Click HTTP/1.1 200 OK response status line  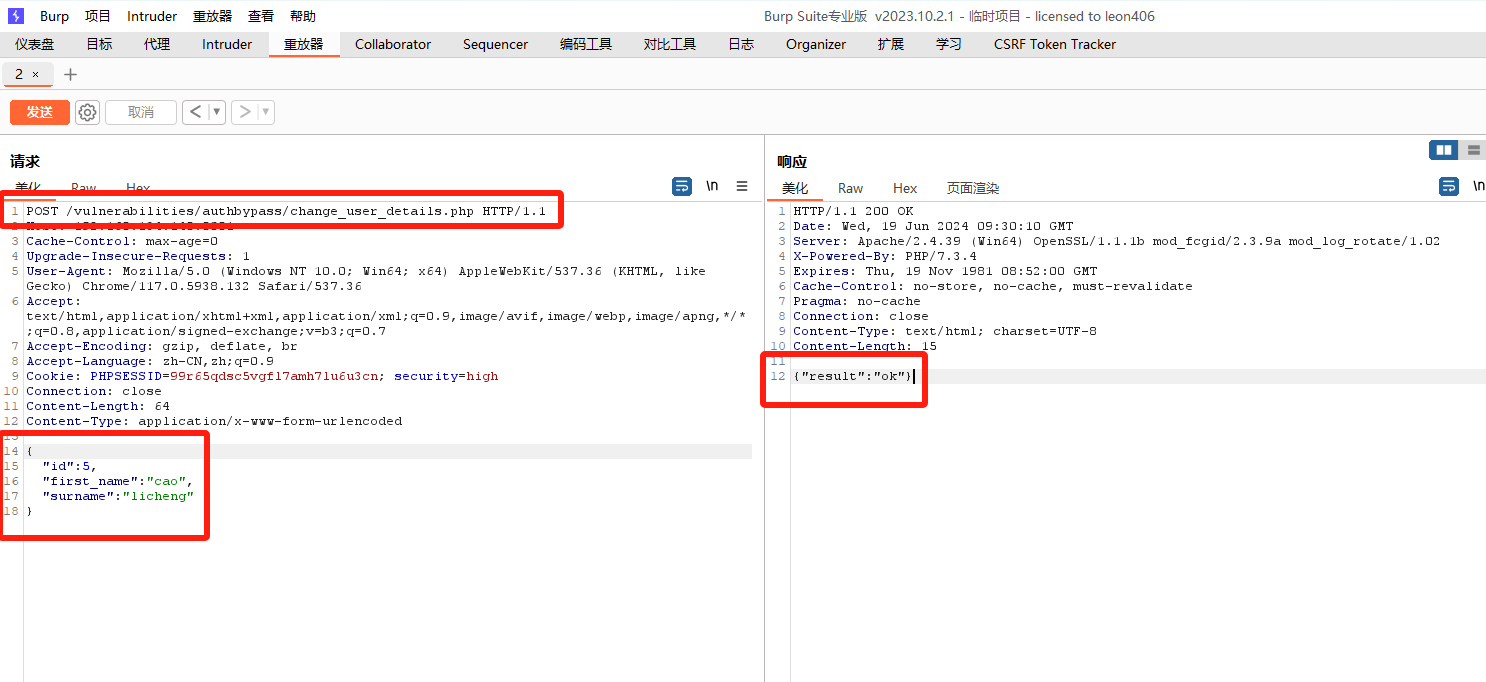[x=853, y=211]
